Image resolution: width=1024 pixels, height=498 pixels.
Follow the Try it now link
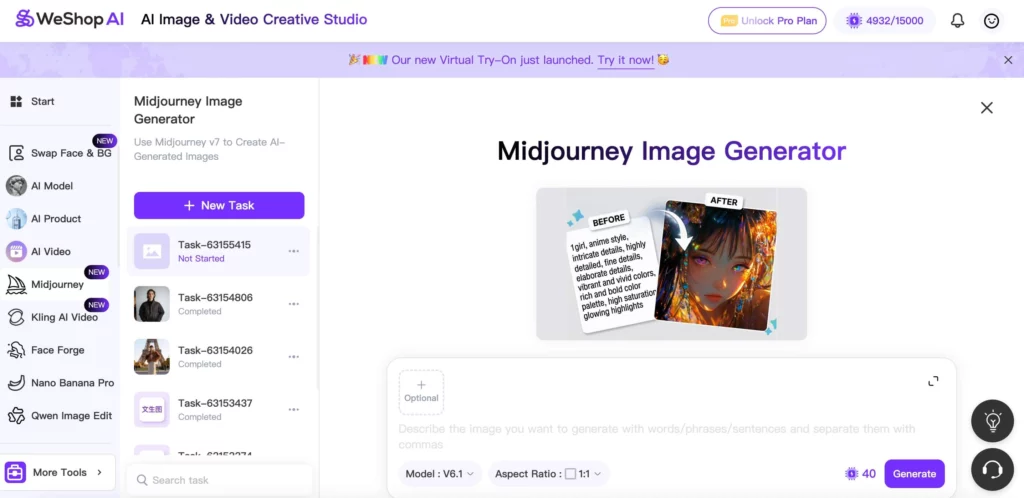click(626, 60)
